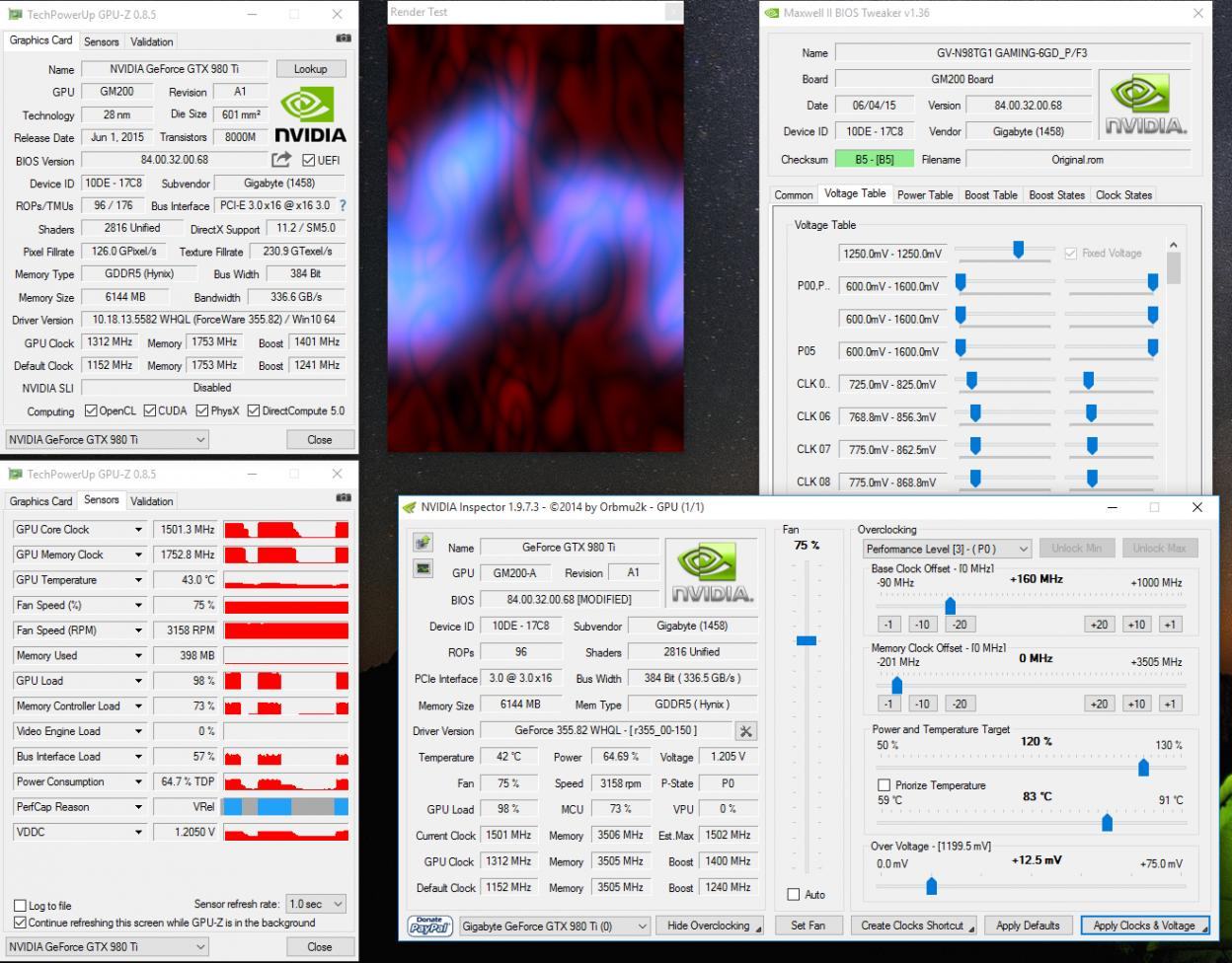Screen dimensions: 1232x963
Task: Click the upload icon beside Name in Inspector
Action: point(423,543)
